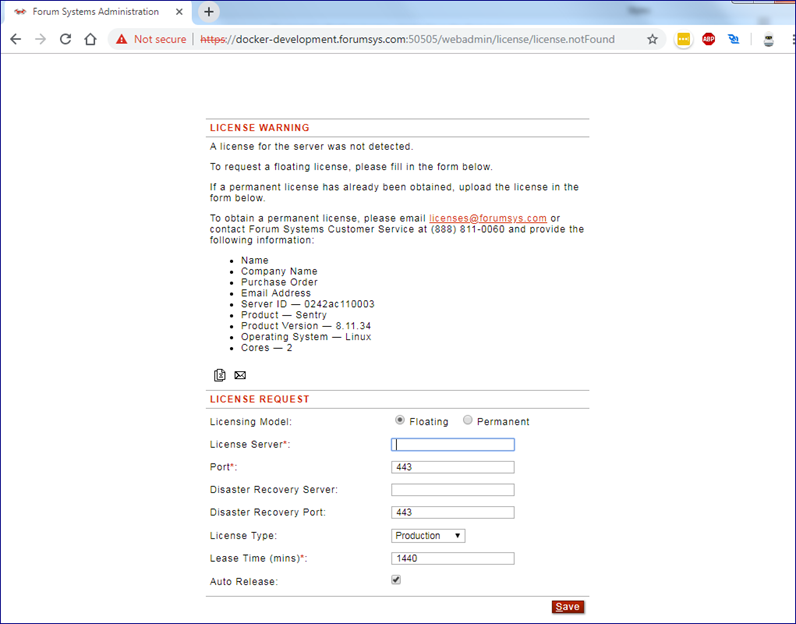Click the LICENSE WARNING heading
Screen dimensions: 796x624
259,128
